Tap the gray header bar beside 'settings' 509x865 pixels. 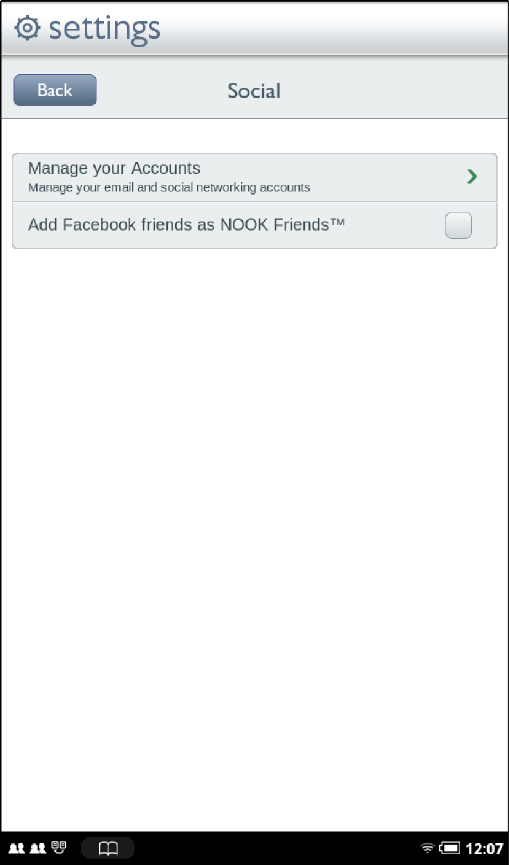331,28
